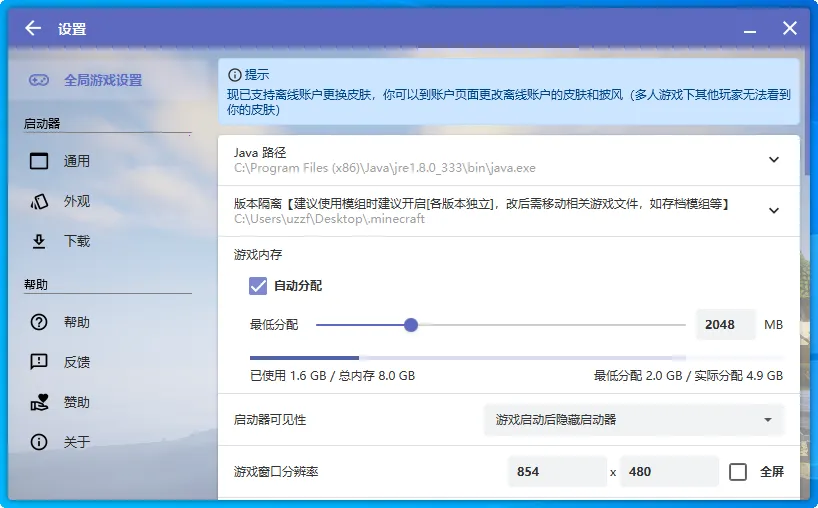Click the width field showing 854

[556, 472]
